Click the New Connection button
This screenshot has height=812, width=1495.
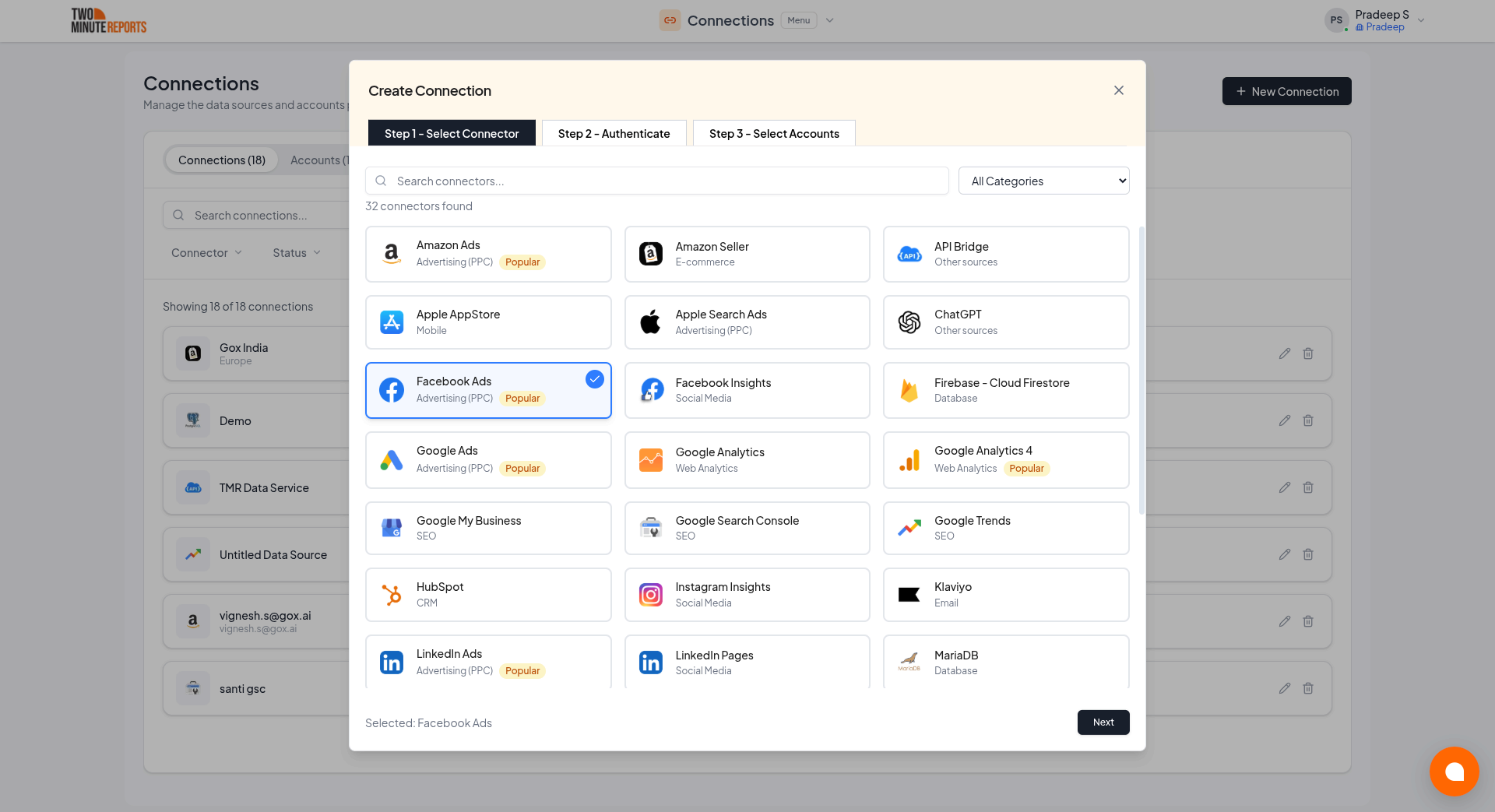[x=1286, y=91]
